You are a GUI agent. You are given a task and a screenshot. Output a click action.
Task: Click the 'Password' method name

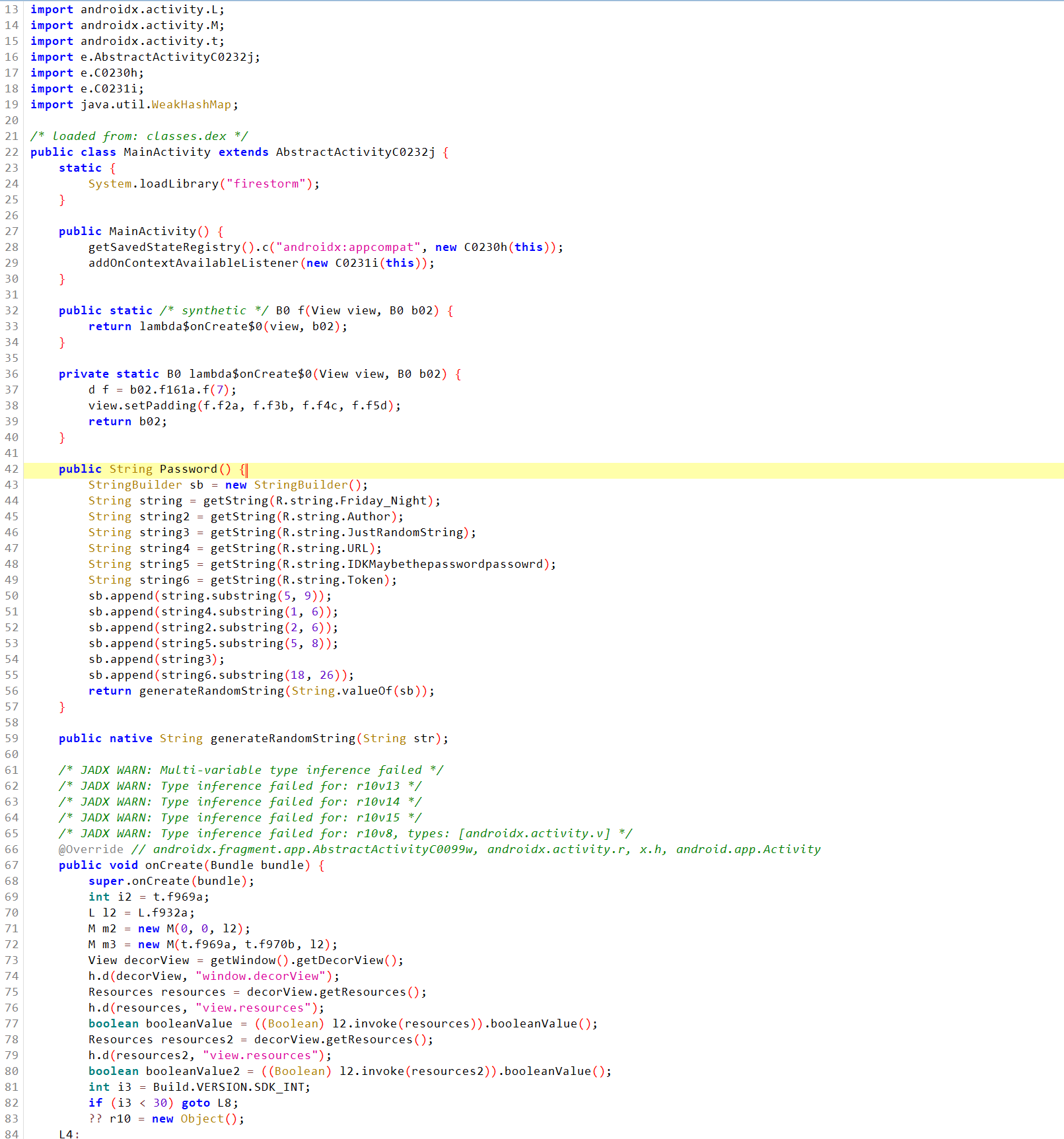[x=188, y=469]
